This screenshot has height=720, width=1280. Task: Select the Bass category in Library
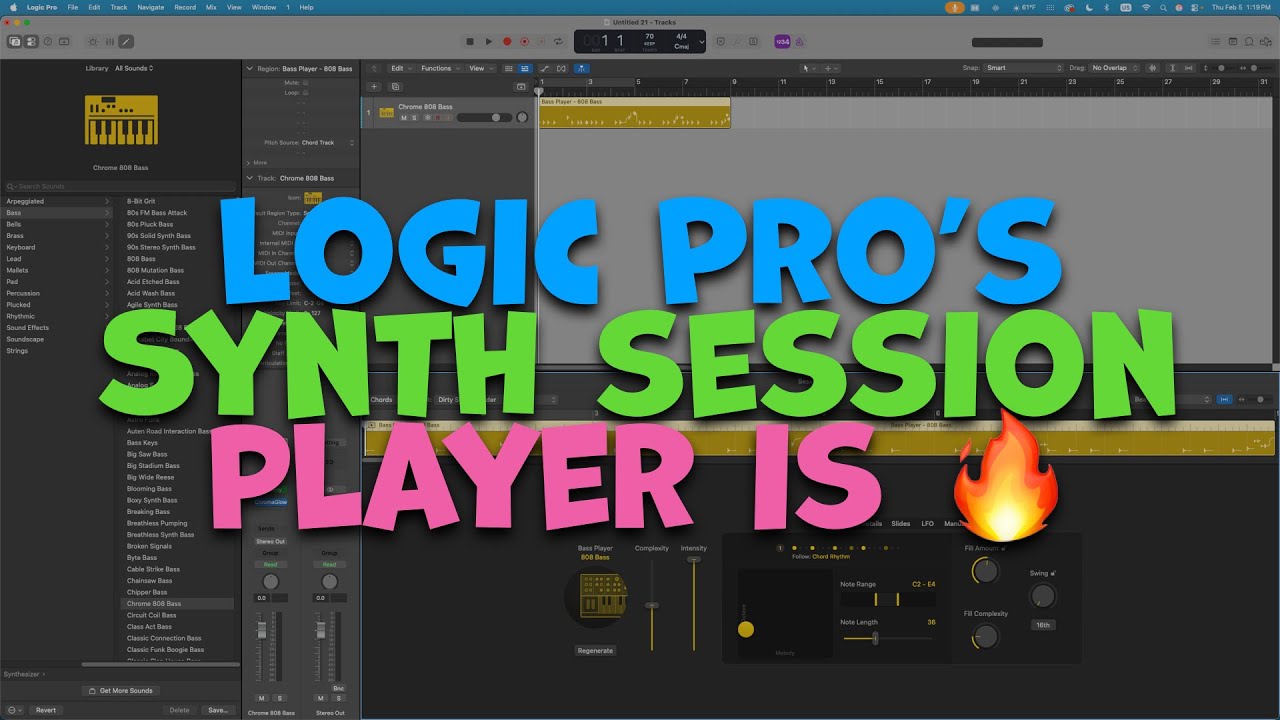(58, 213)
